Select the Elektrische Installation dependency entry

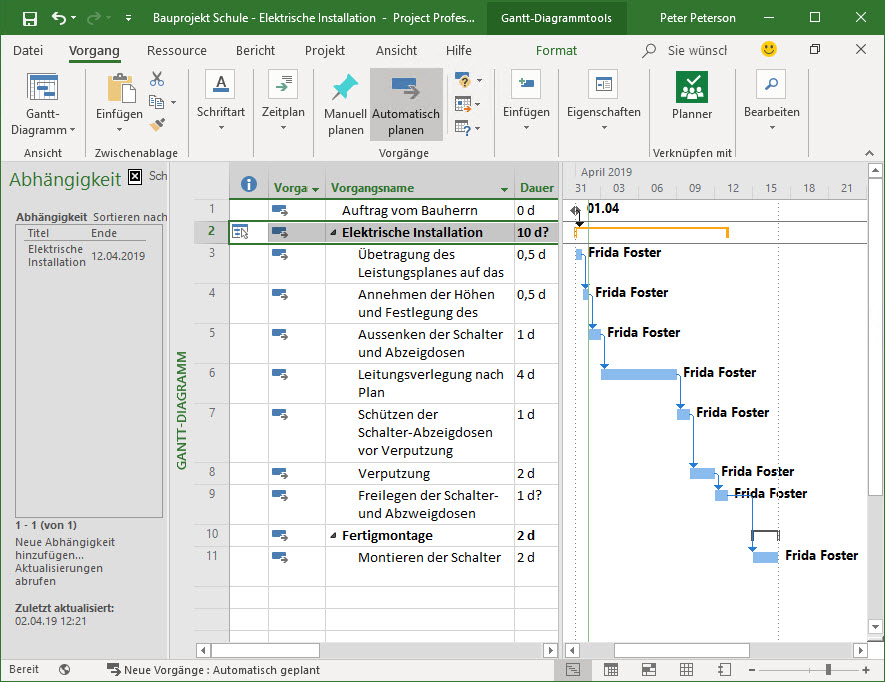point(88,256)
